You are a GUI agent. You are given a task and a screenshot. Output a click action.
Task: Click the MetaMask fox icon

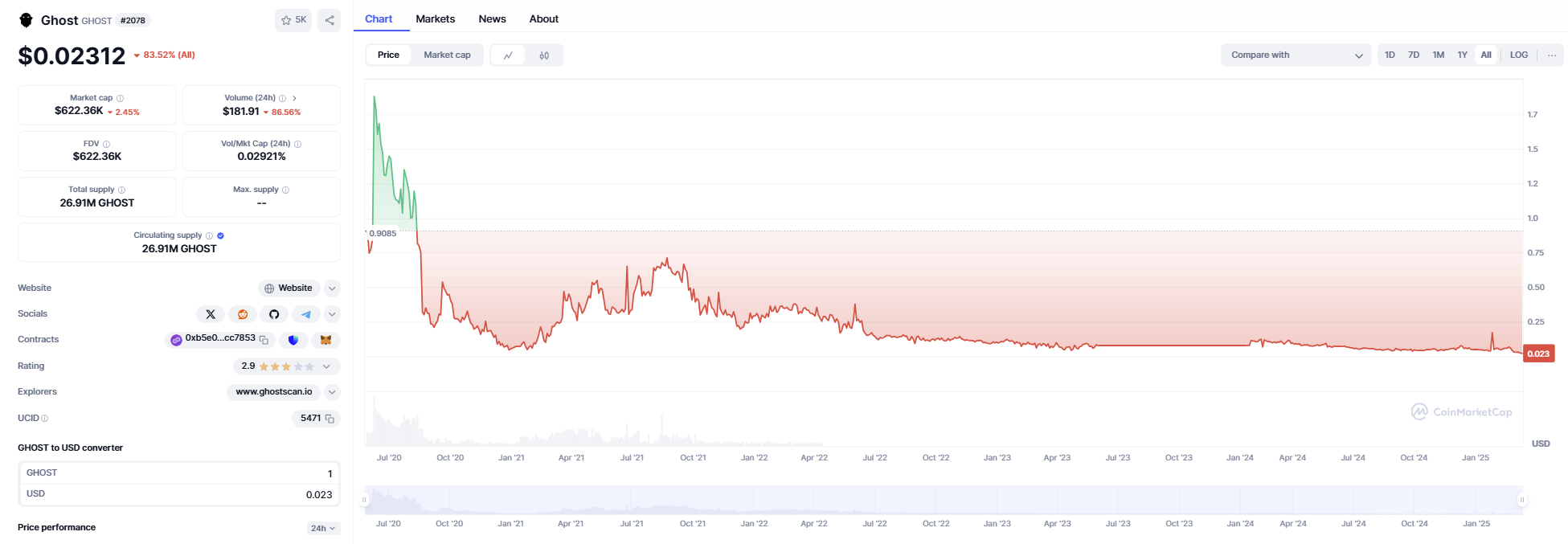click(x=325, y=340)
